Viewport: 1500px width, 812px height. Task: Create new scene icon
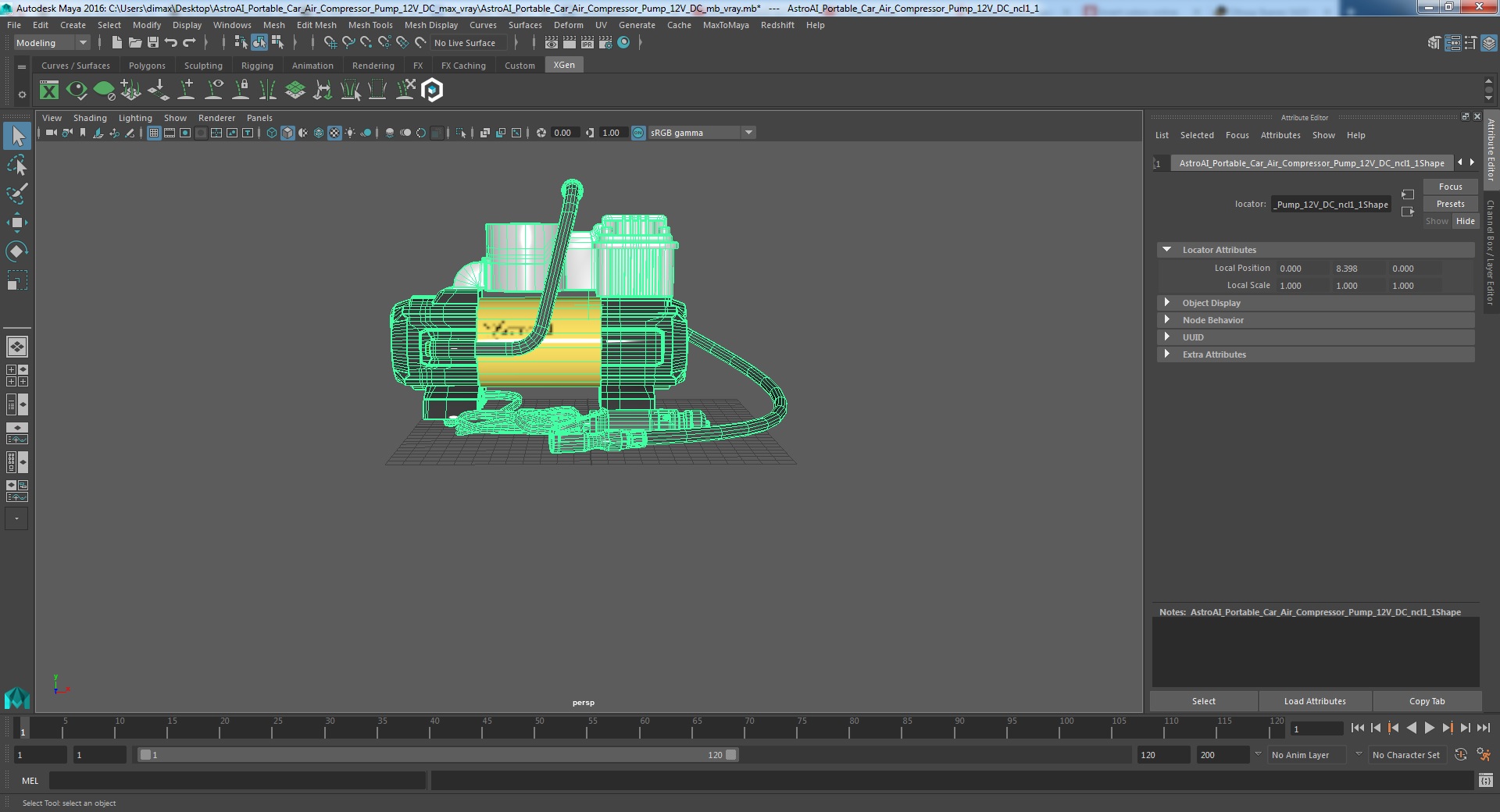click(x=117, y=42)
